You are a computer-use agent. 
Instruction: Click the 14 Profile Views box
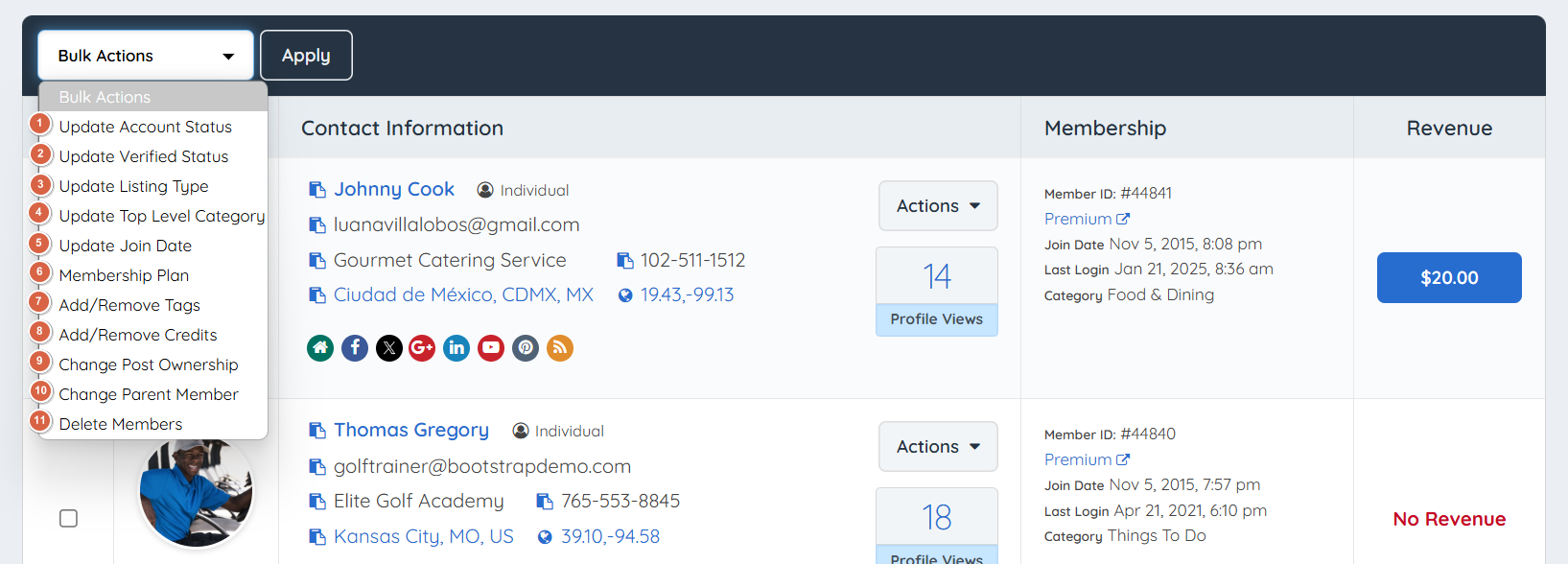937,292
